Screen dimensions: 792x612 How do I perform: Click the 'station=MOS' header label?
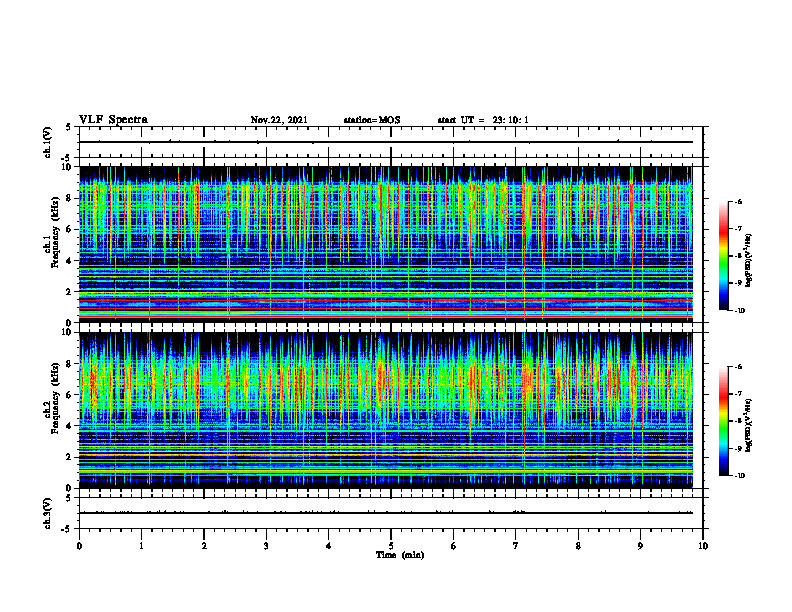click(372, 120)
